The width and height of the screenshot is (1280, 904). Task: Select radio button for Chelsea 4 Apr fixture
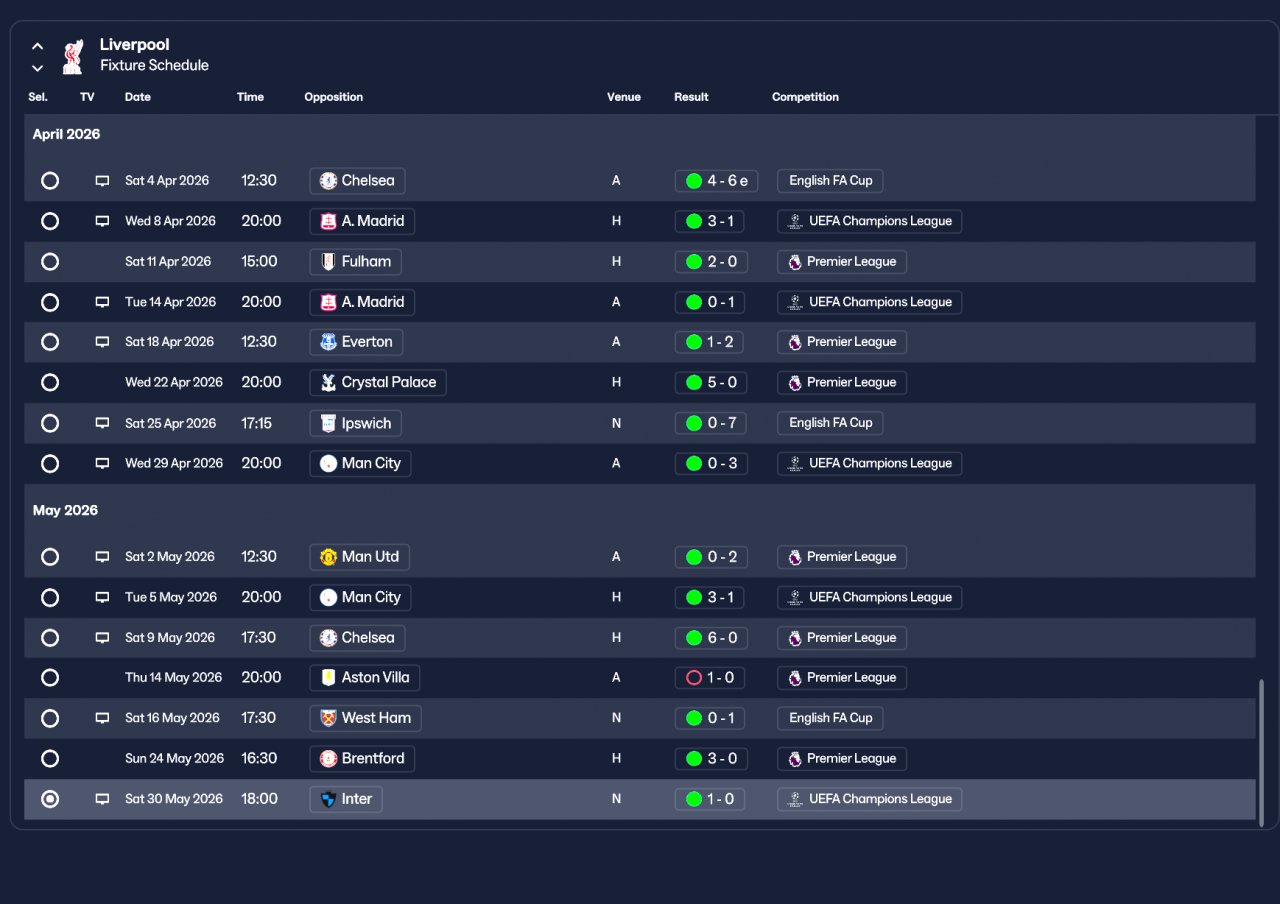(50, 181)
